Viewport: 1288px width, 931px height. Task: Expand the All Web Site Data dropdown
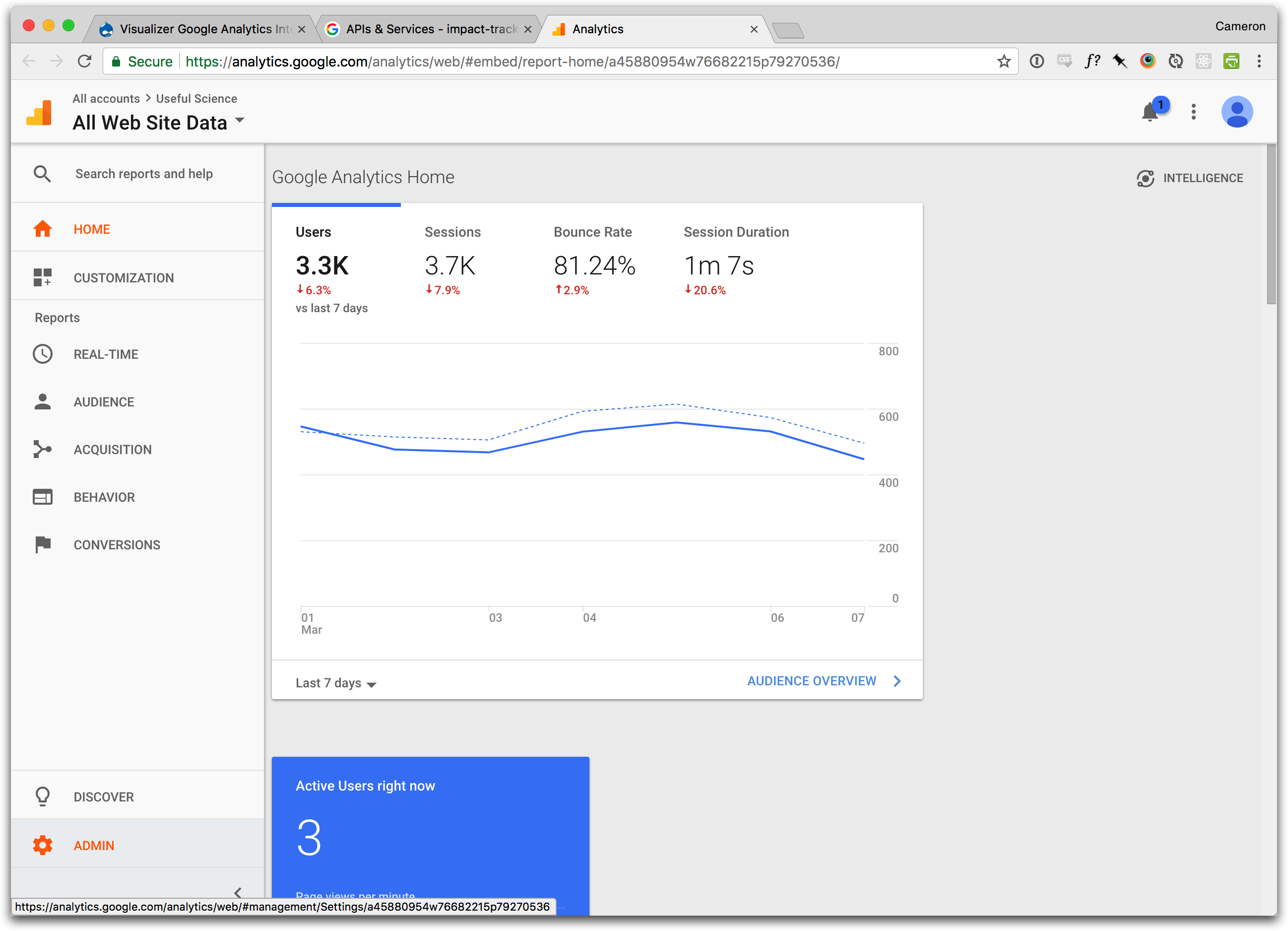(240, 121)
